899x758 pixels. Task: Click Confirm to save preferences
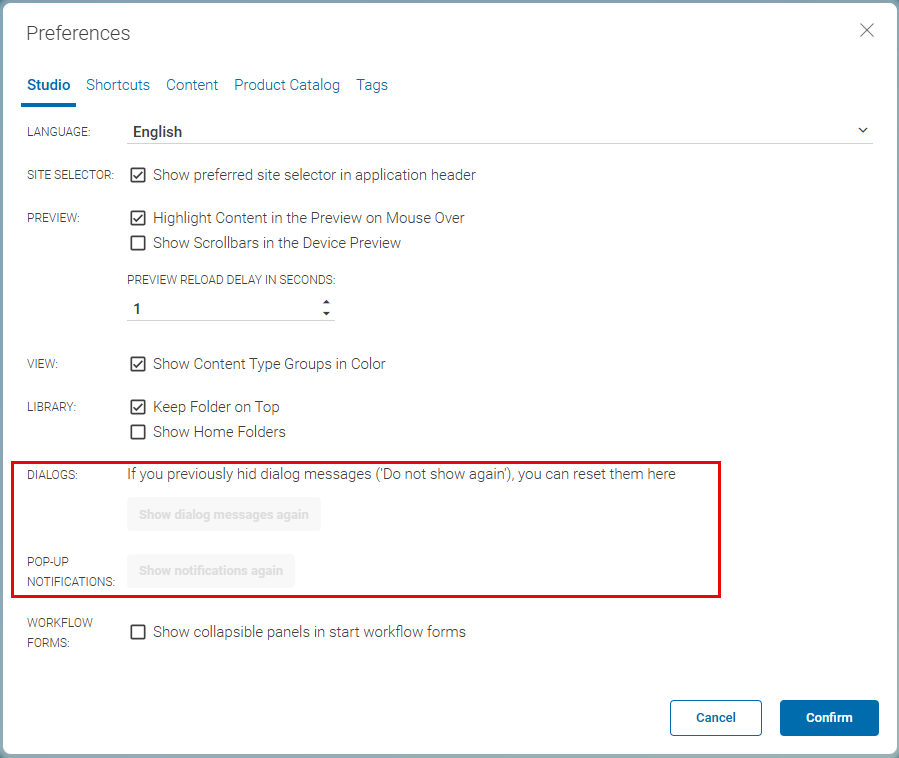pos(829,717)
